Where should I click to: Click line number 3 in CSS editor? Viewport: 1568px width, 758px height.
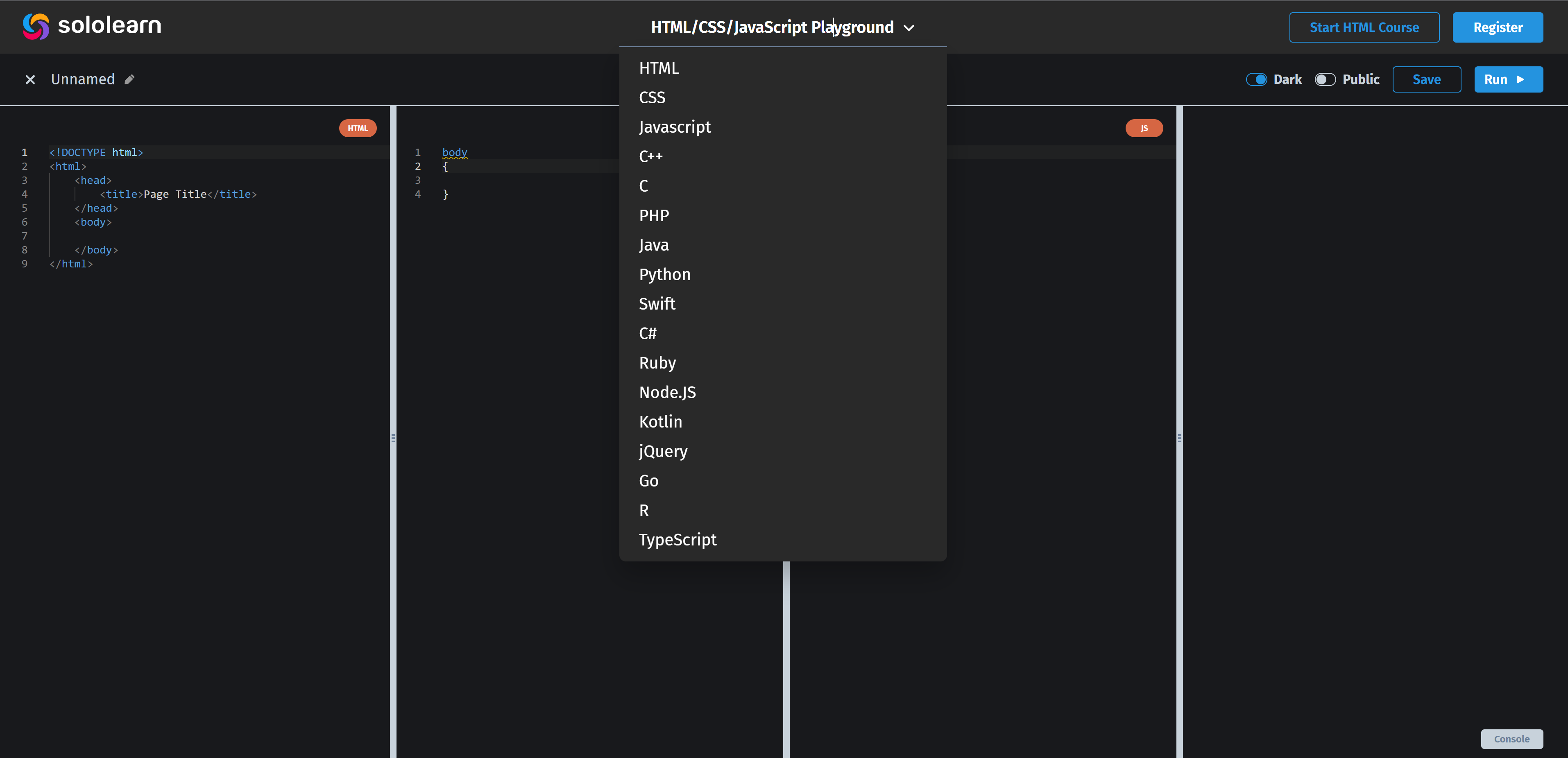click(417, 181)
